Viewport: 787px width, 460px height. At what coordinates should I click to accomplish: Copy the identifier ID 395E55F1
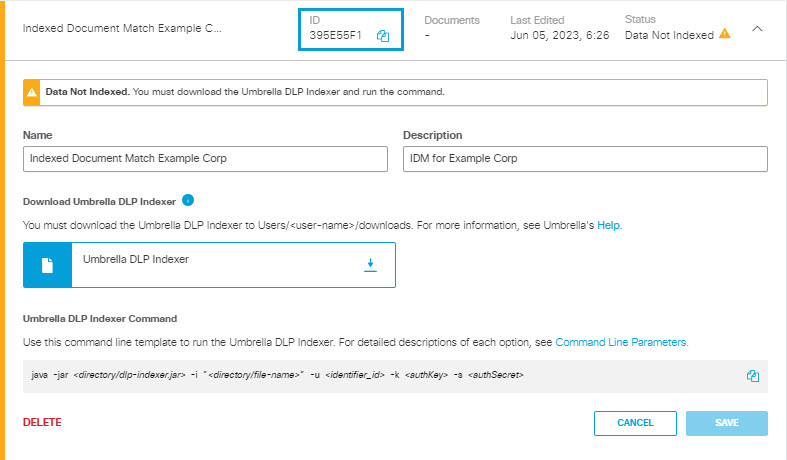383,36
